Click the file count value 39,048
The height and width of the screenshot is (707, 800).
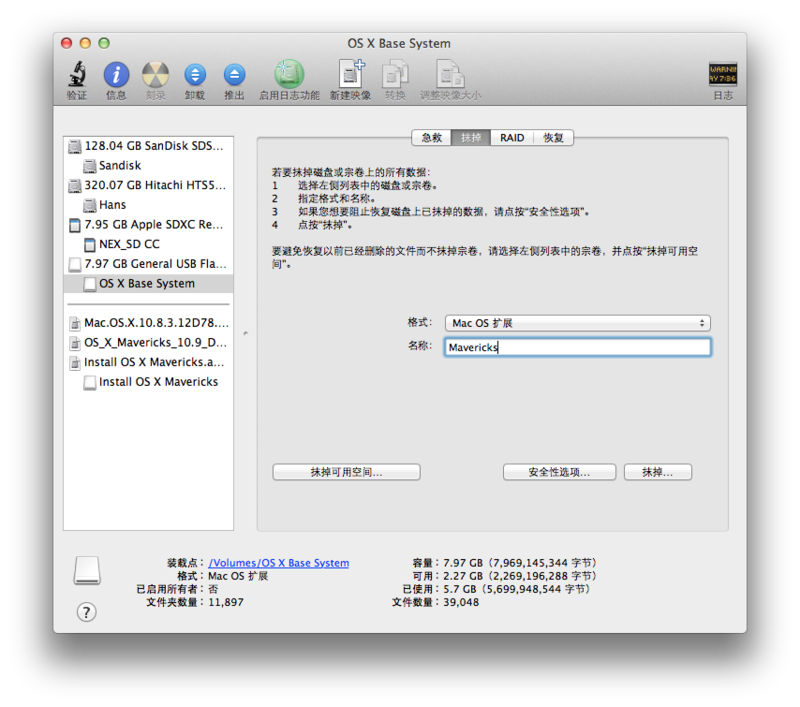click(x=461, y=602)
